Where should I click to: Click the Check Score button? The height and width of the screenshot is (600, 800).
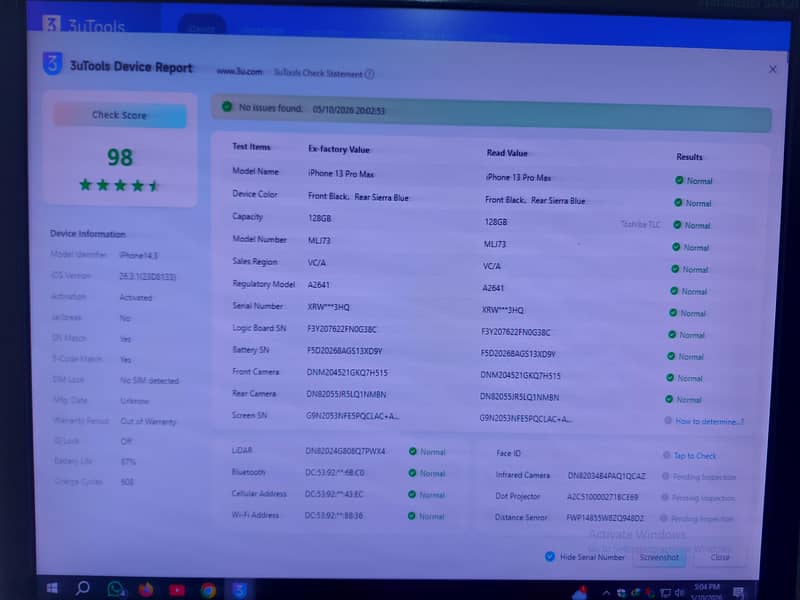point(120,115)
